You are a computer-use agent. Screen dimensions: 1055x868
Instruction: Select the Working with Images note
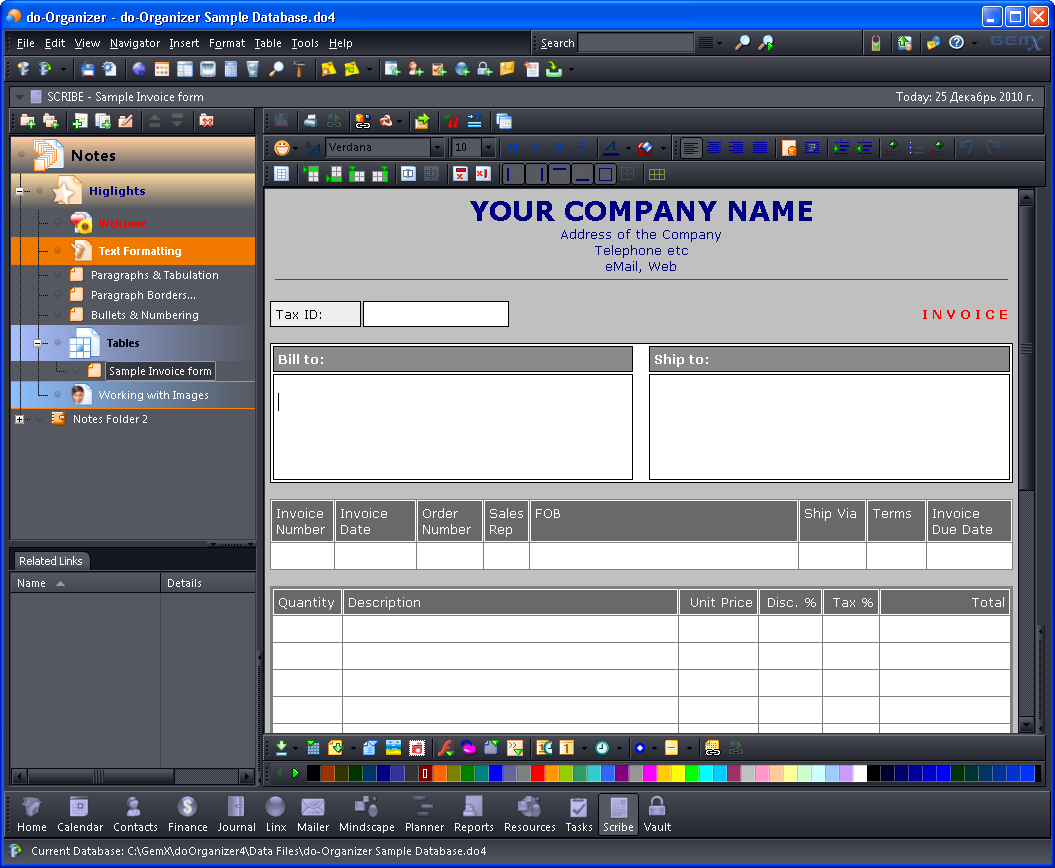(x=153, y=395)
